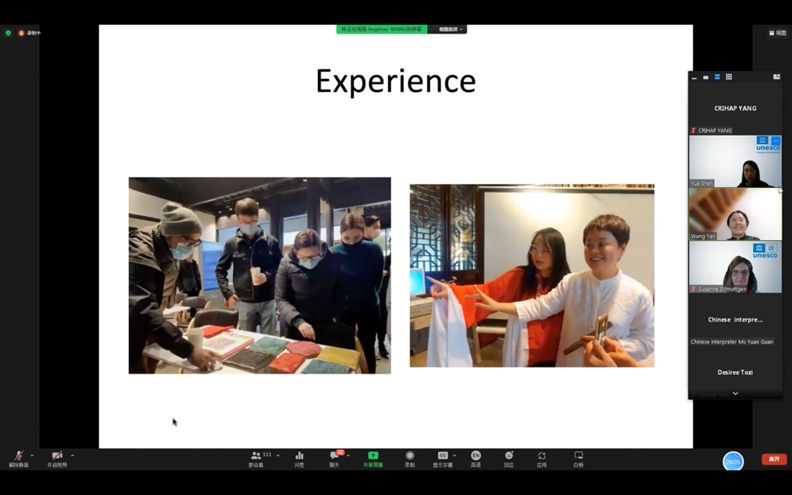Open the apps icon in toolbar

[541, 459]
